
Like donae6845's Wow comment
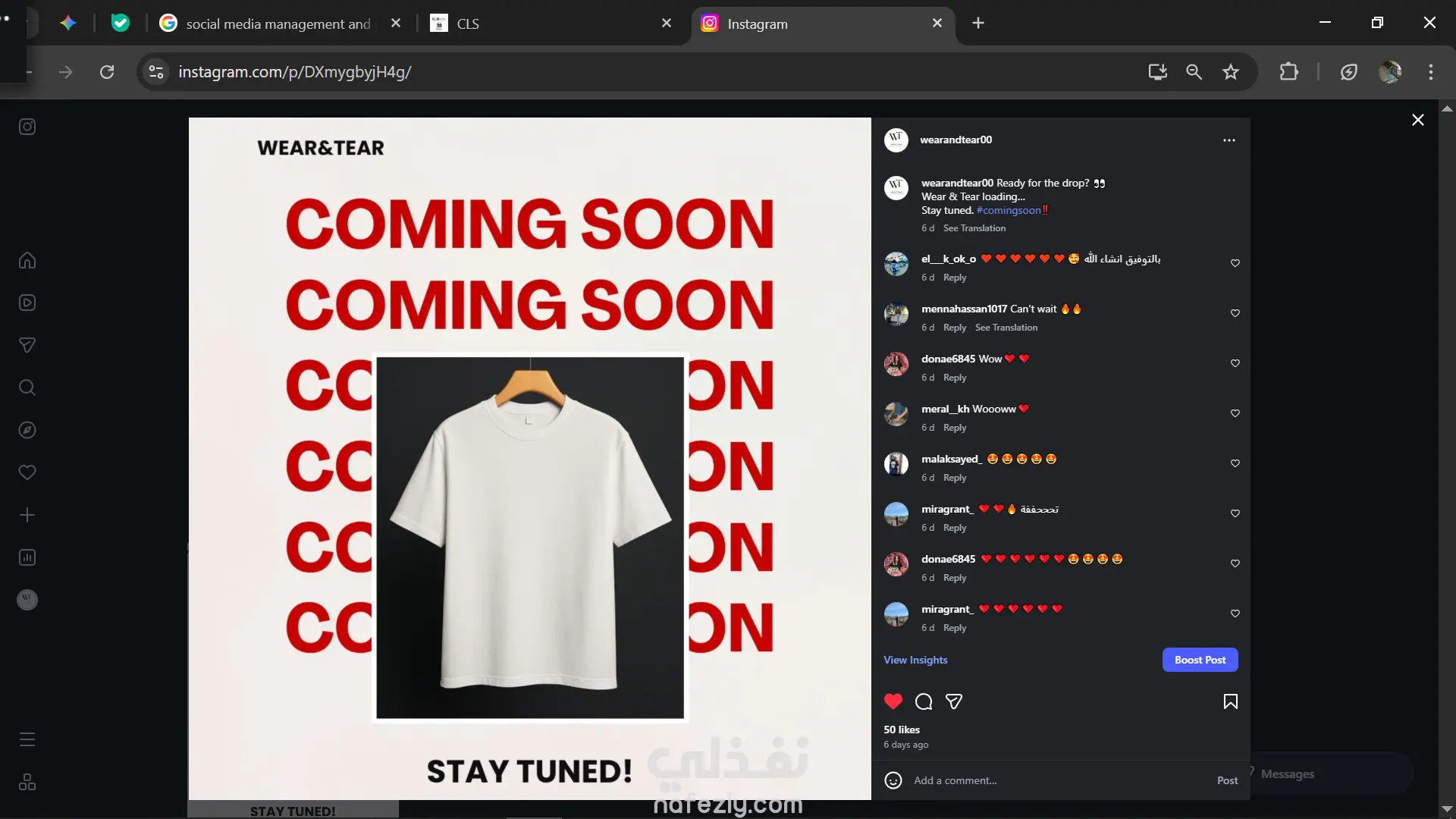(1235, 363)
